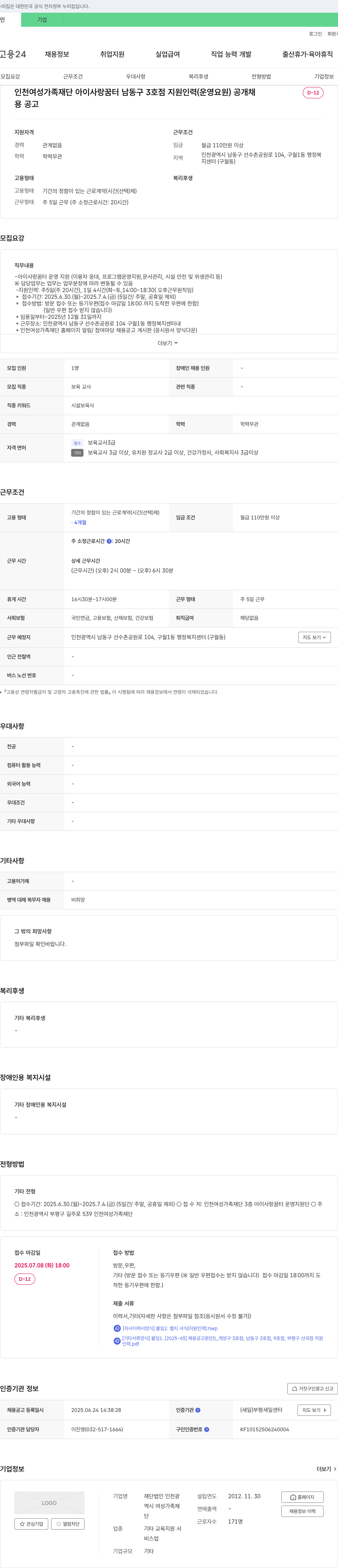Click registration time 2025.06.24 14:38:28
Image resolution: width=338 pixels, height=1568 pixels.
pos(96,1410)
